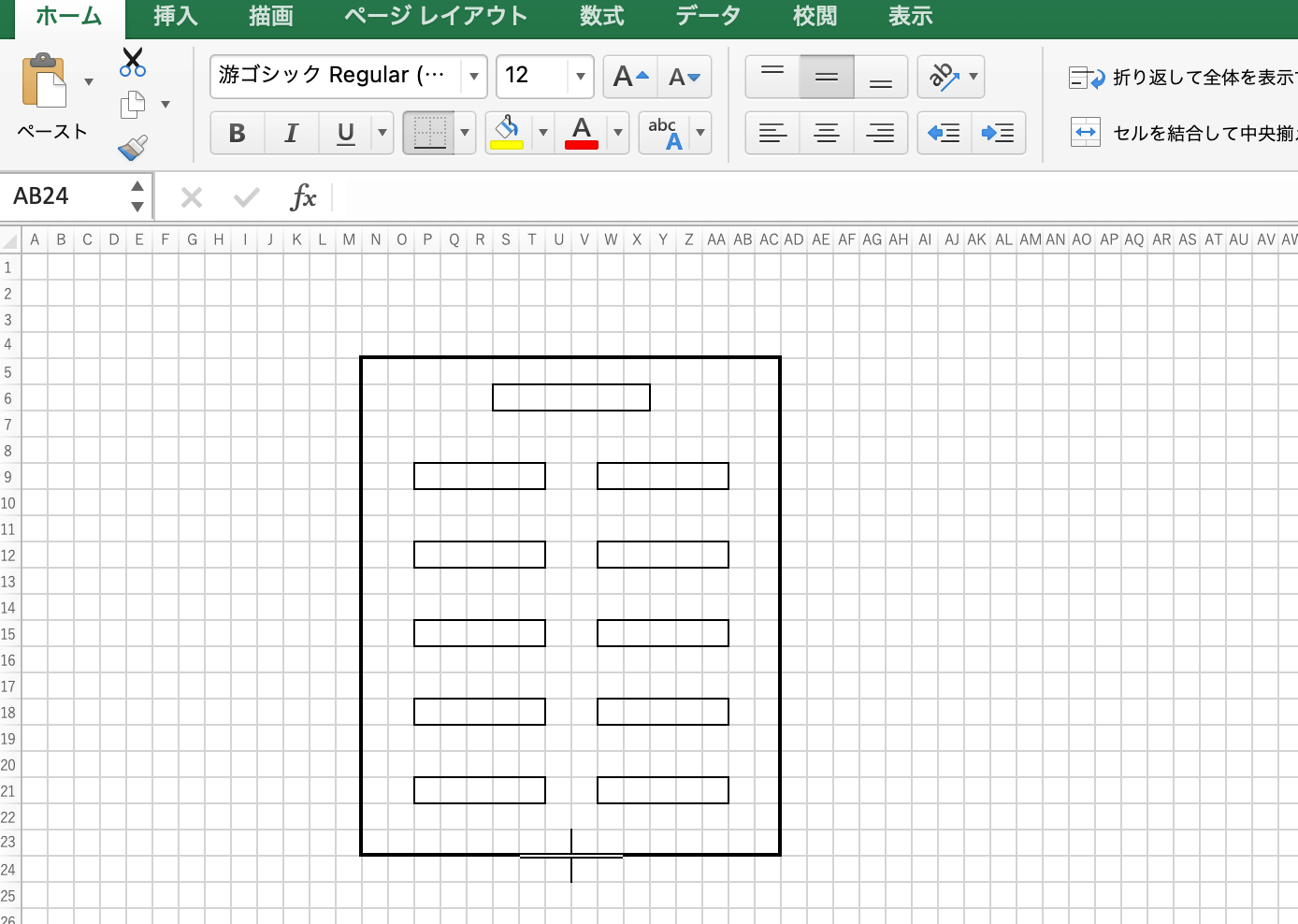Open the Paste options dropdown arrow
Viewport: 1298px width, 924px height.
(x=89, y=82)
